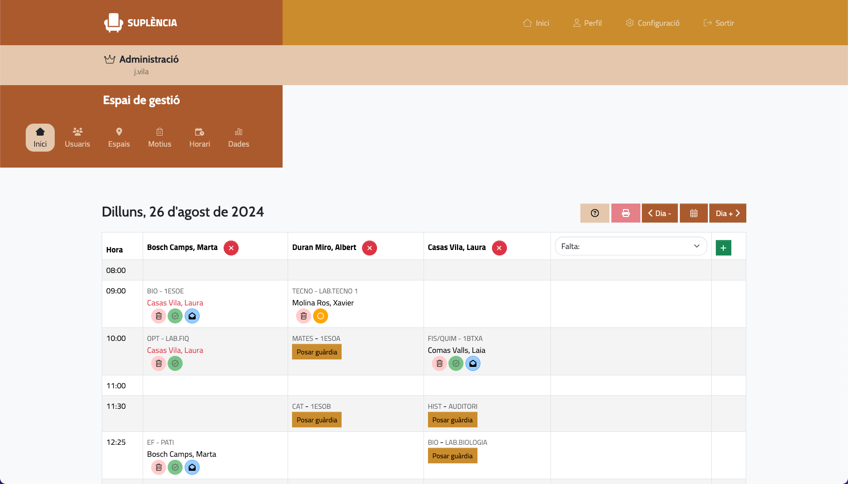
Task: Confirm the Comas Valls, Laia guard
Action: [456, 363]
